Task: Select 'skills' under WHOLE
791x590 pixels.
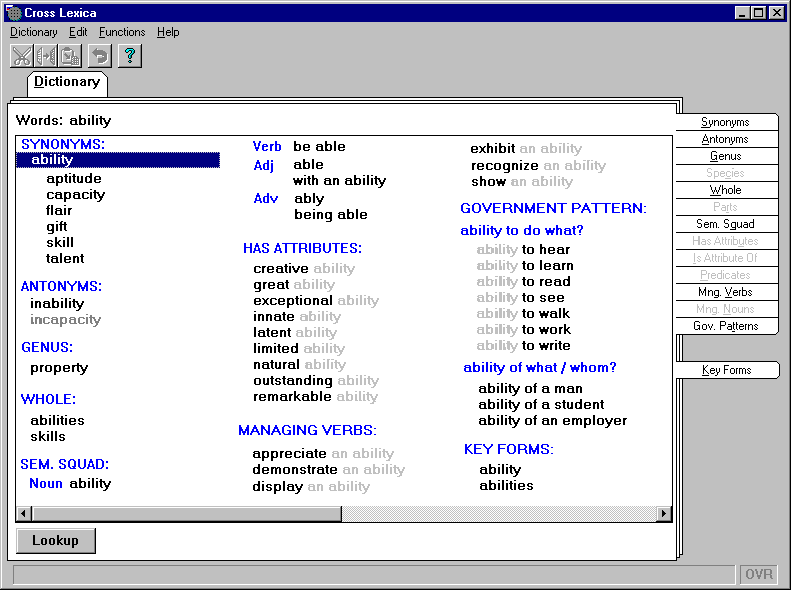Action: point(48,437)
